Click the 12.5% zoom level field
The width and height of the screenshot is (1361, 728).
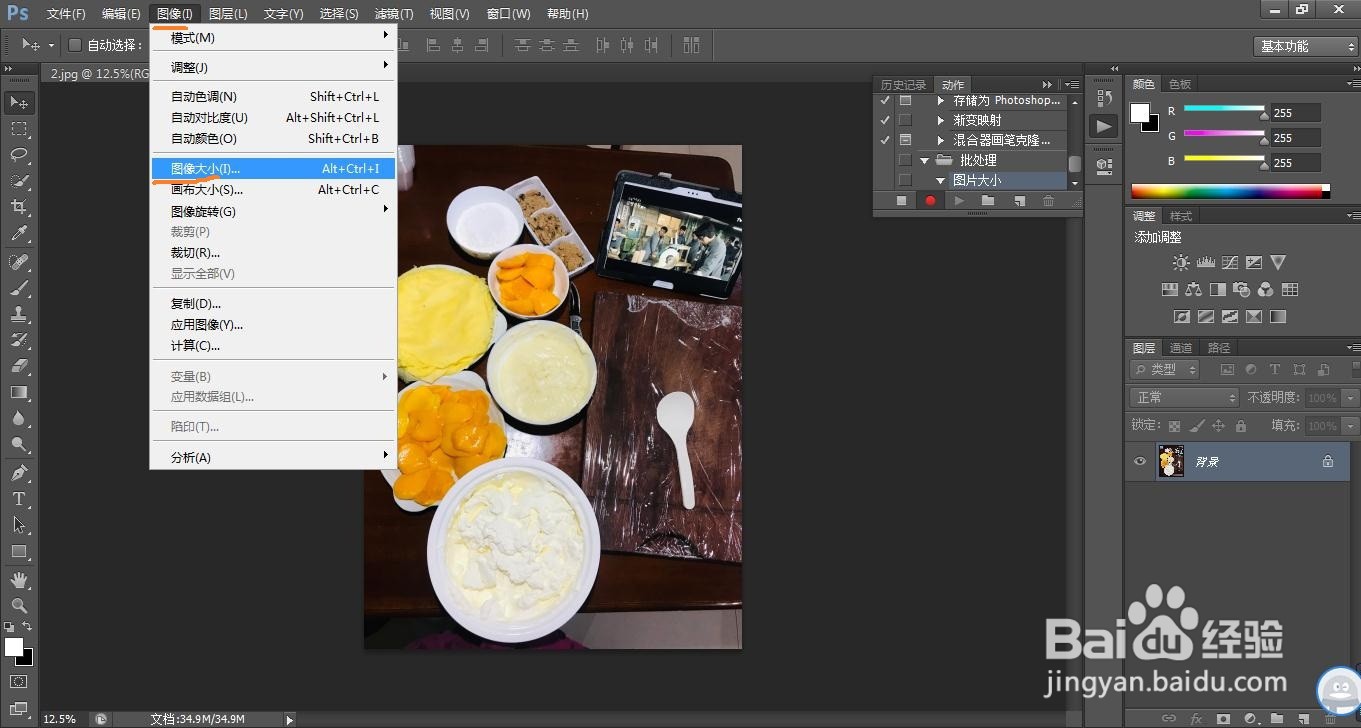click(x=62, y=719)
